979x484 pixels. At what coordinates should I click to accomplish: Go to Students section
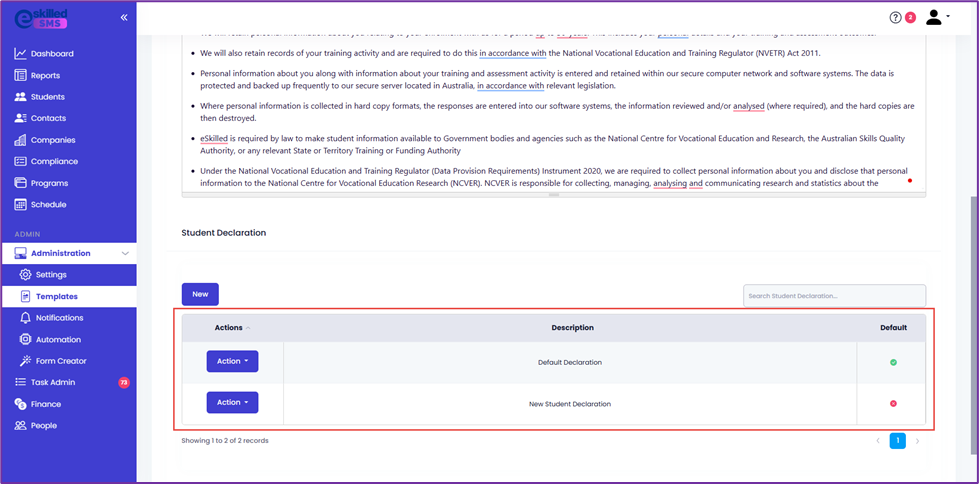click(47, 97)
